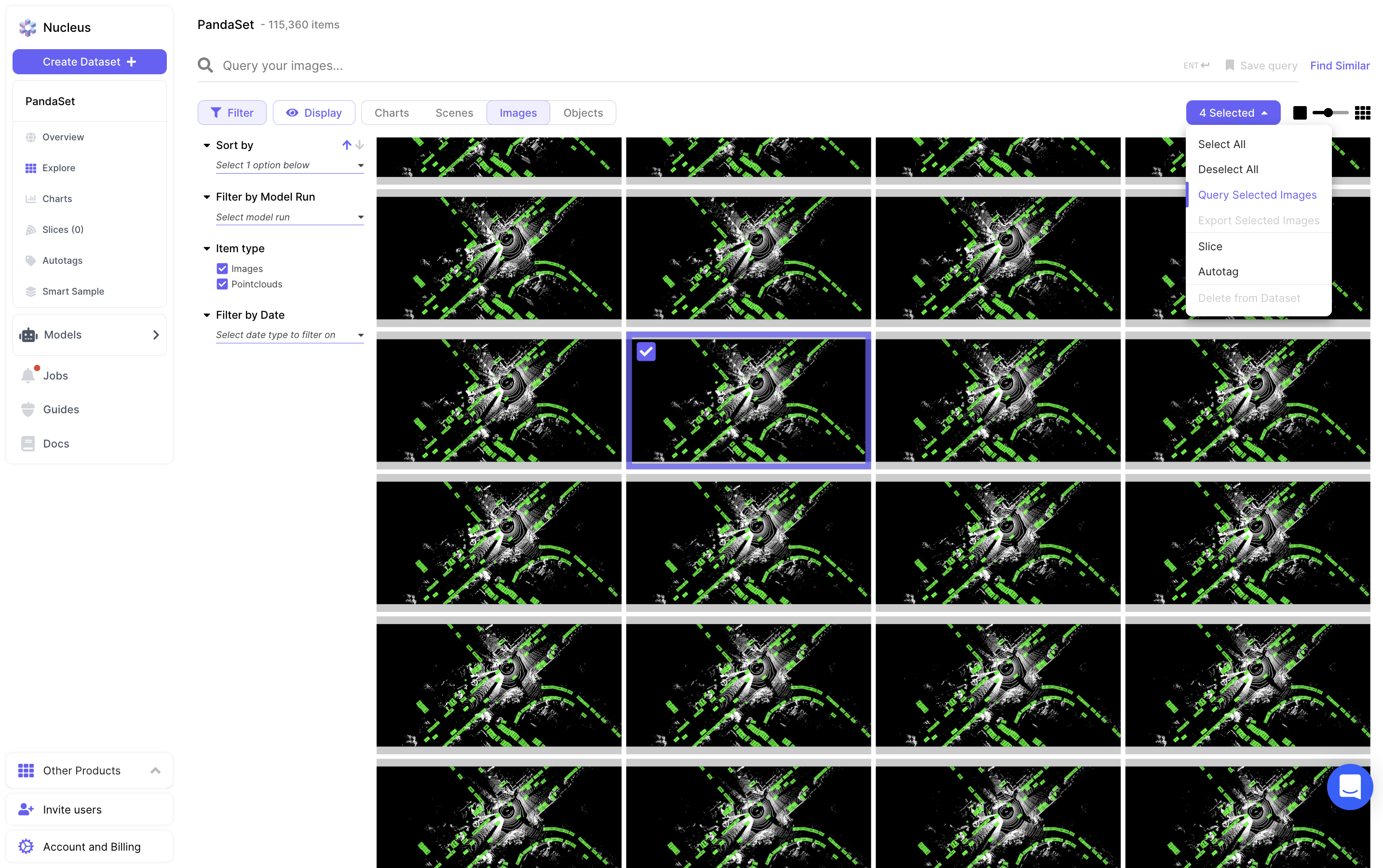Switch to the Objects tab
This screenshot has height=868, width=1383.
point(583,113)
